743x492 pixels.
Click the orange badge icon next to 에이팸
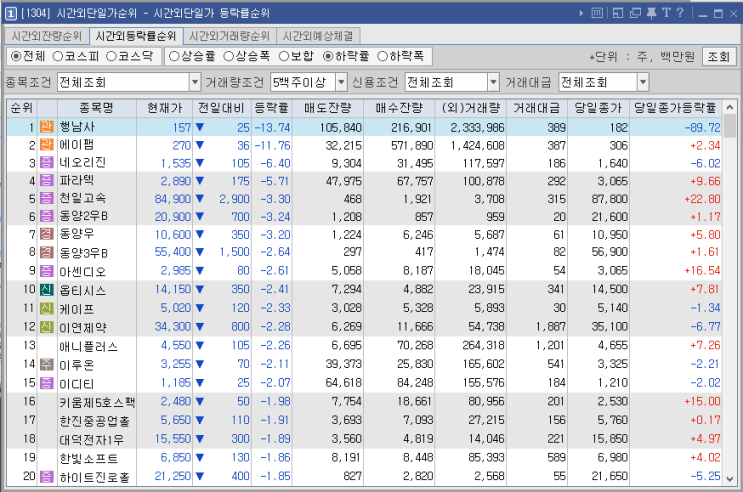[46, 145]
